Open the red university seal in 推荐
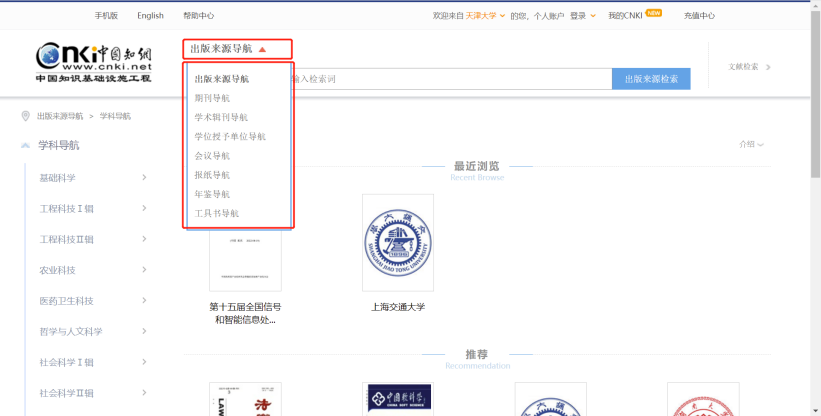The width and height of the screenshot is (821, 416). [x=703, y=399]
